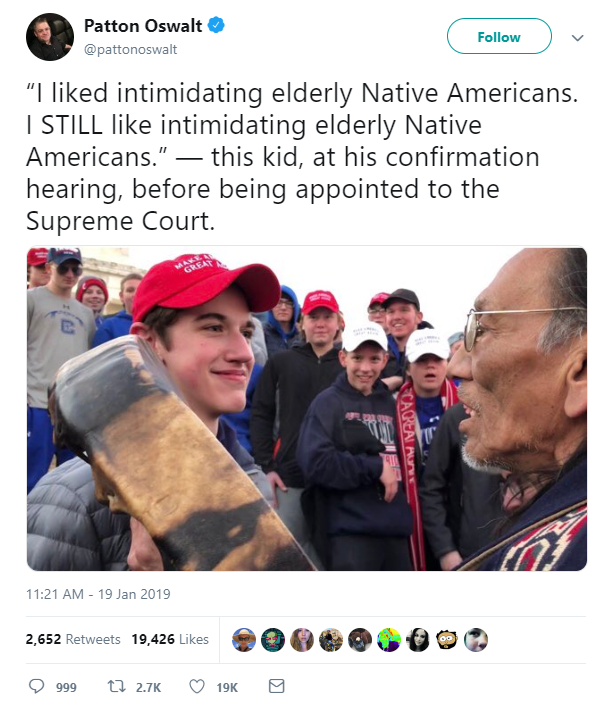Open the Patton Oswalt display name link

point(143,26)
